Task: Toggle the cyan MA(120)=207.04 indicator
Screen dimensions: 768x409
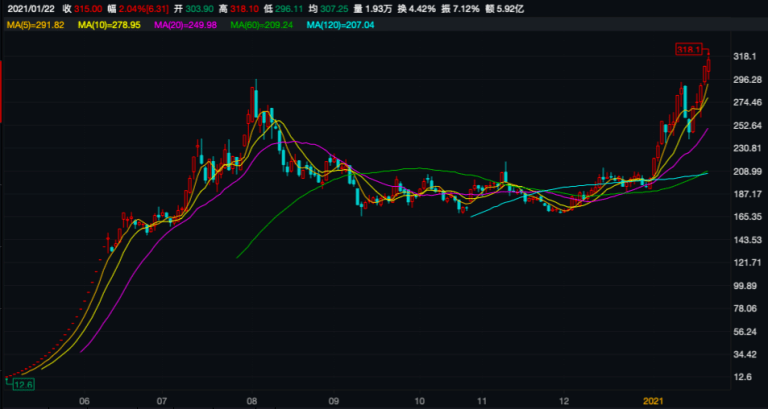Action: 340,23
